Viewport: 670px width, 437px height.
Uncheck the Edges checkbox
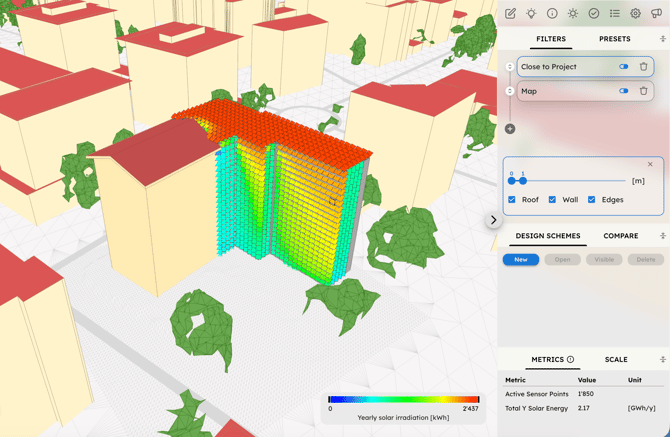[x=592, y=200]
